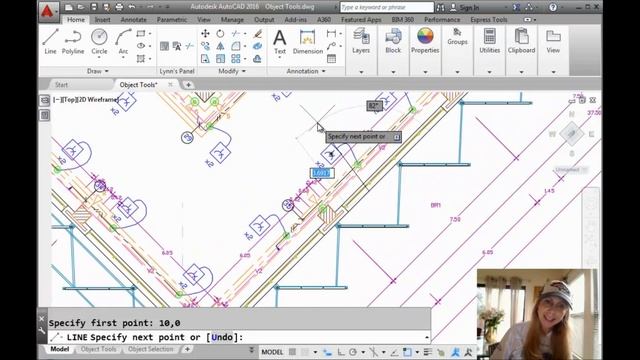The image size is (640, 360).
Task: Open the Help question mark button
Action: point(553,7)
